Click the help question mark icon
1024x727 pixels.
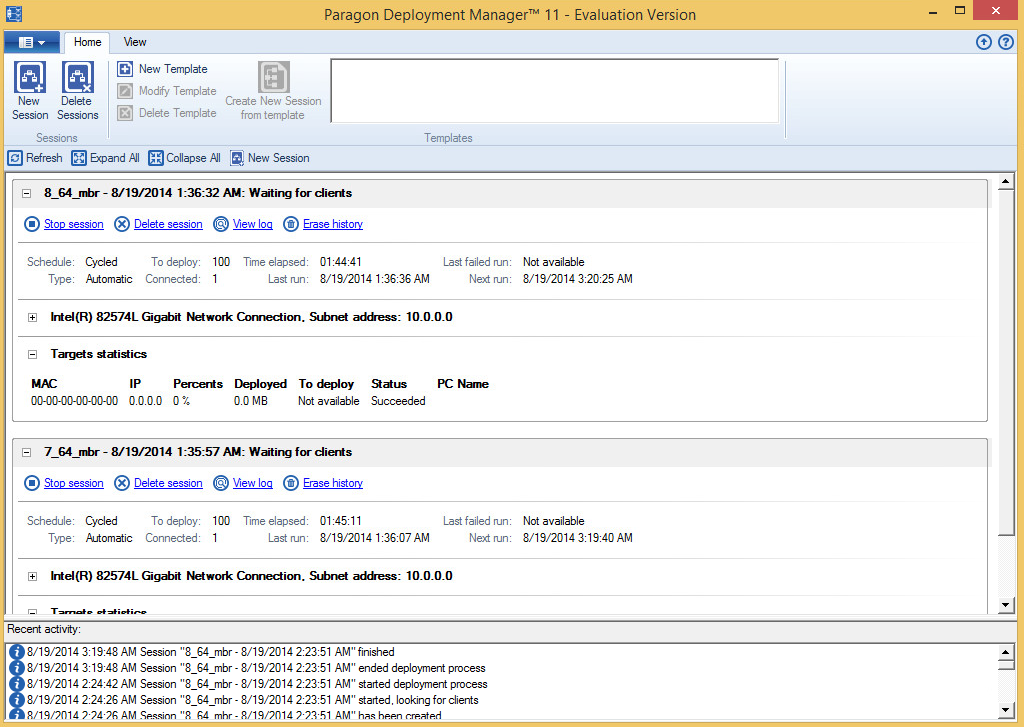pyautogui.click(x=1006, y=42)
